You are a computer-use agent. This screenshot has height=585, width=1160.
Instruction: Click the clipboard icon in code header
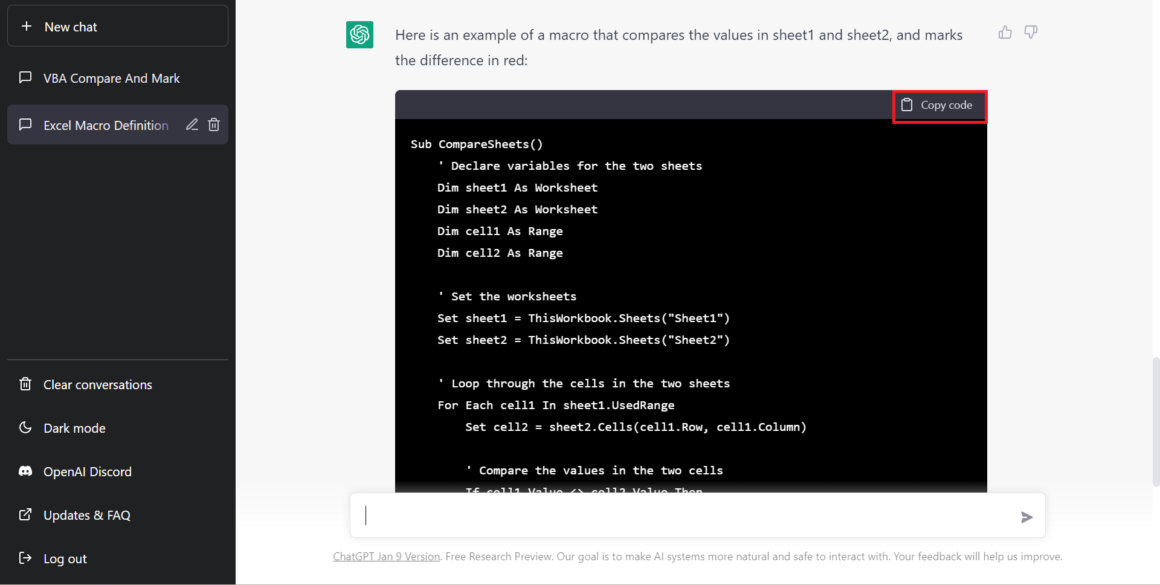[907, 105]
